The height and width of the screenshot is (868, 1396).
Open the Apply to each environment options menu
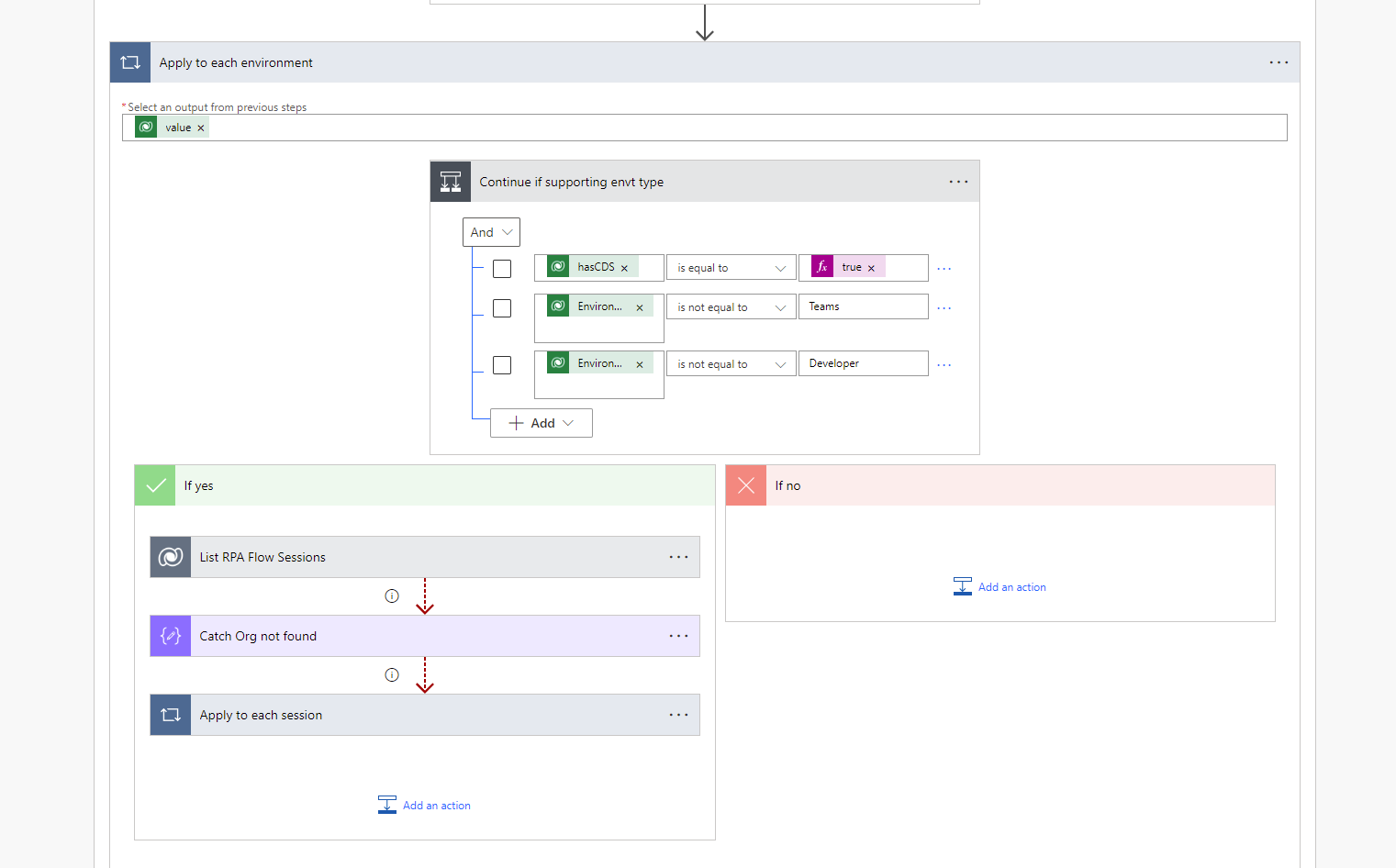tap(1279, 62)
